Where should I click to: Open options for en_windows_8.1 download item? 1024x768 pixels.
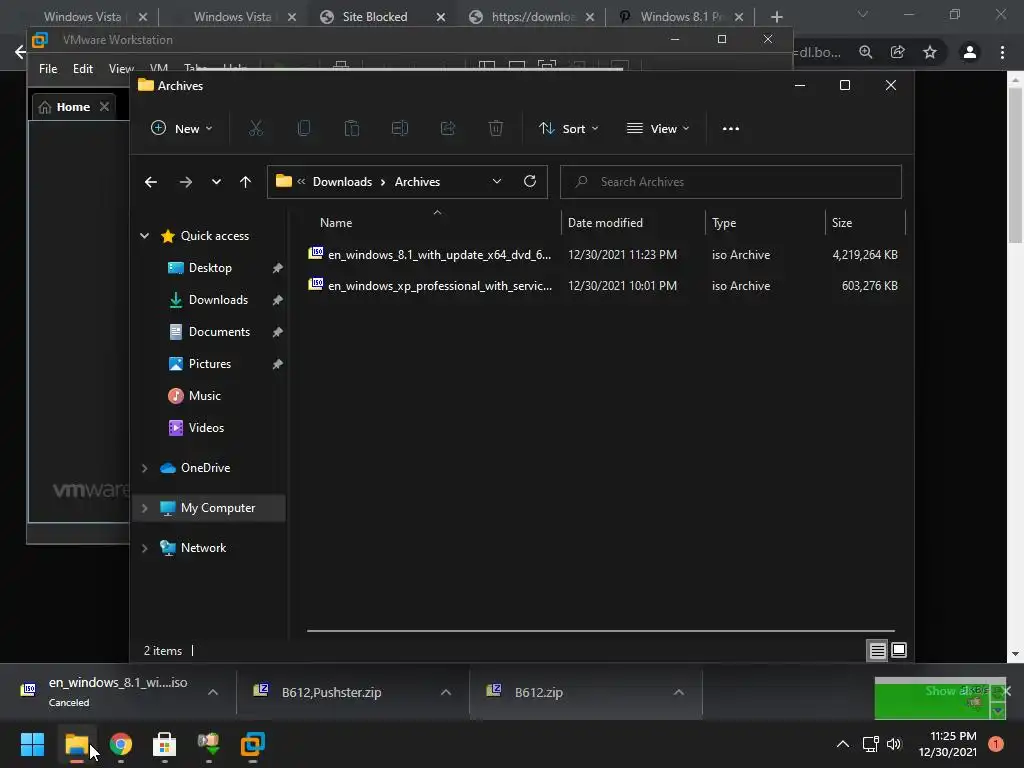click(213, 692)
